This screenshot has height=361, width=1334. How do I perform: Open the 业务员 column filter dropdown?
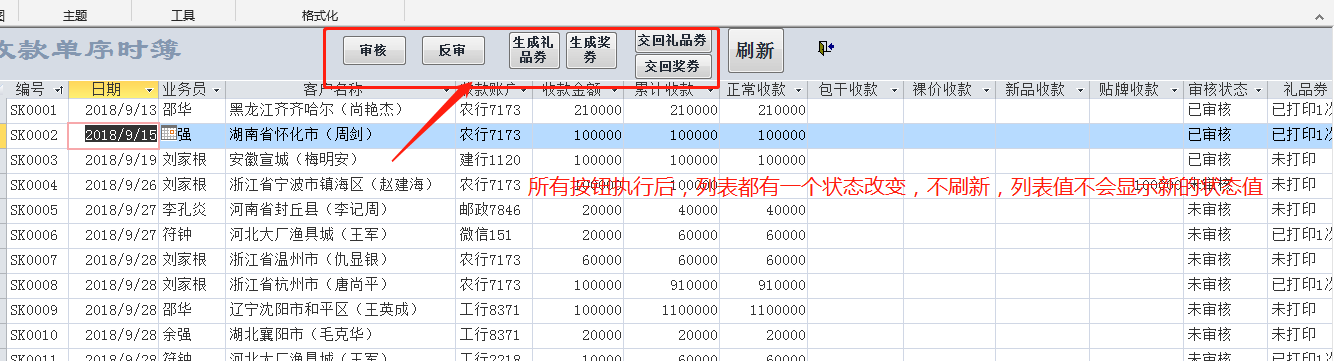217,90
